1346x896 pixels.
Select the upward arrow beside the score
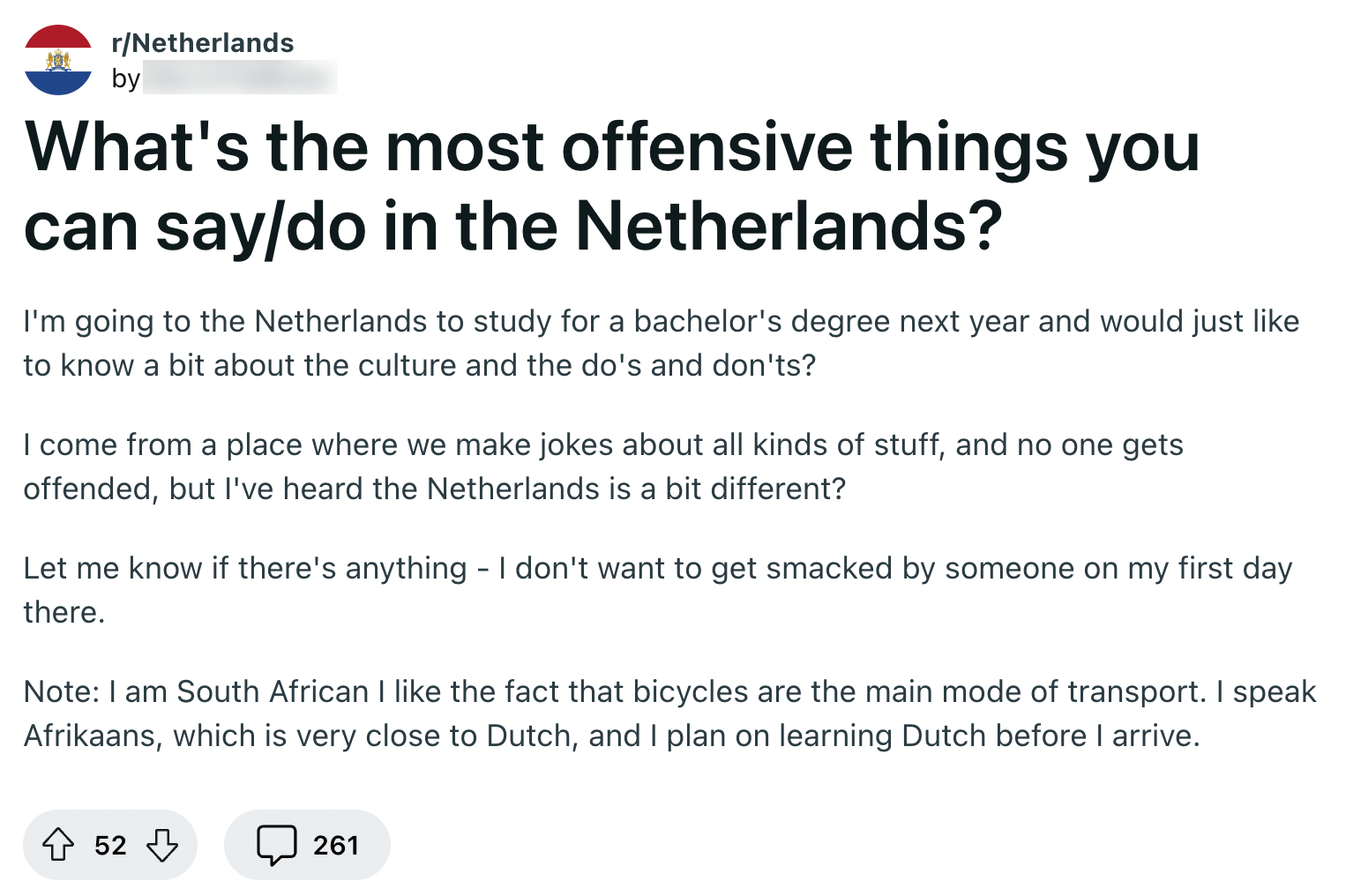tap(59, 844)
